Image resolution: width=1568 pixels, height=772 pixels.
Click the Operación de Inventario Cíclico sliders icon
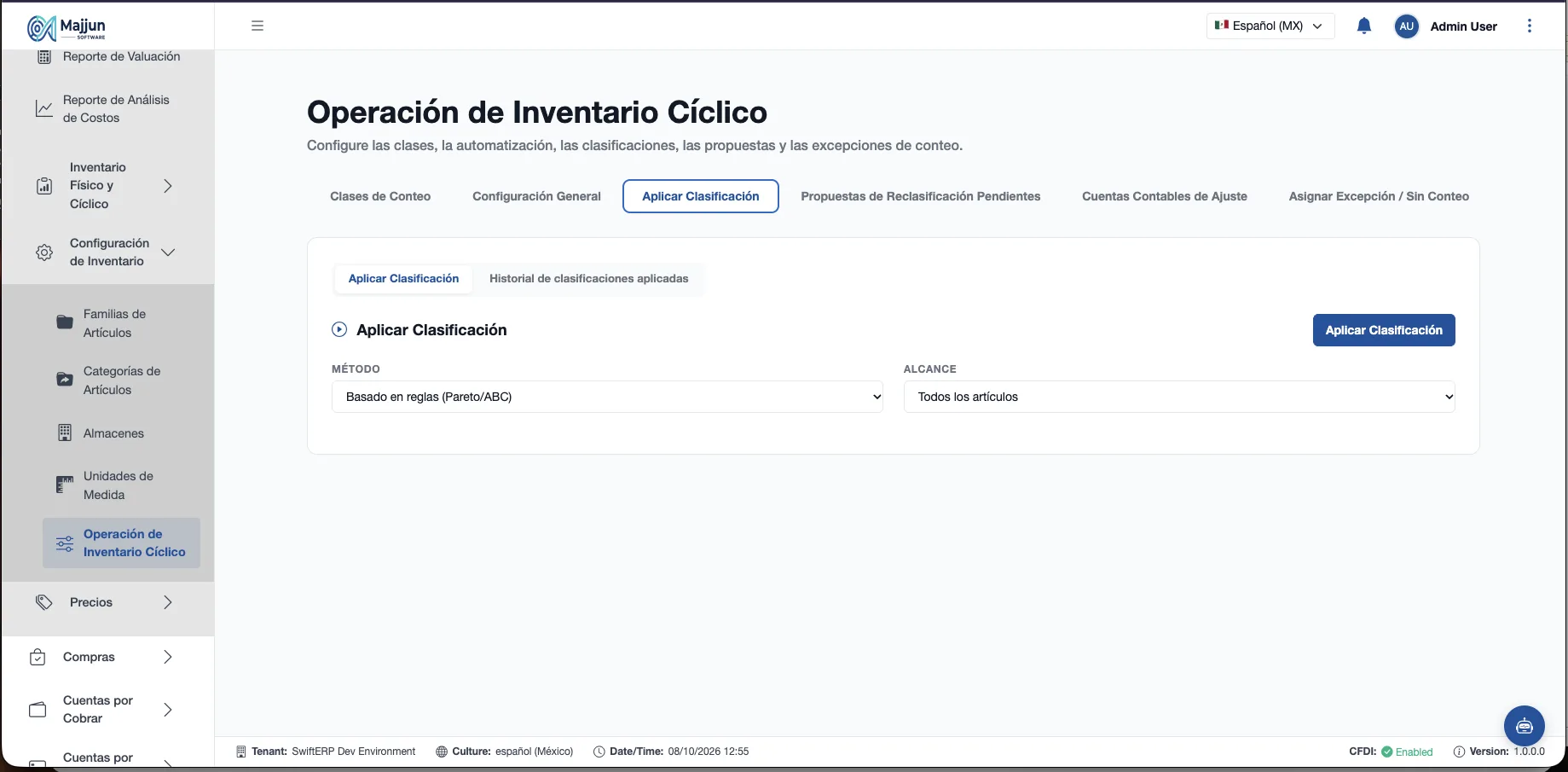tap(65, 543)
